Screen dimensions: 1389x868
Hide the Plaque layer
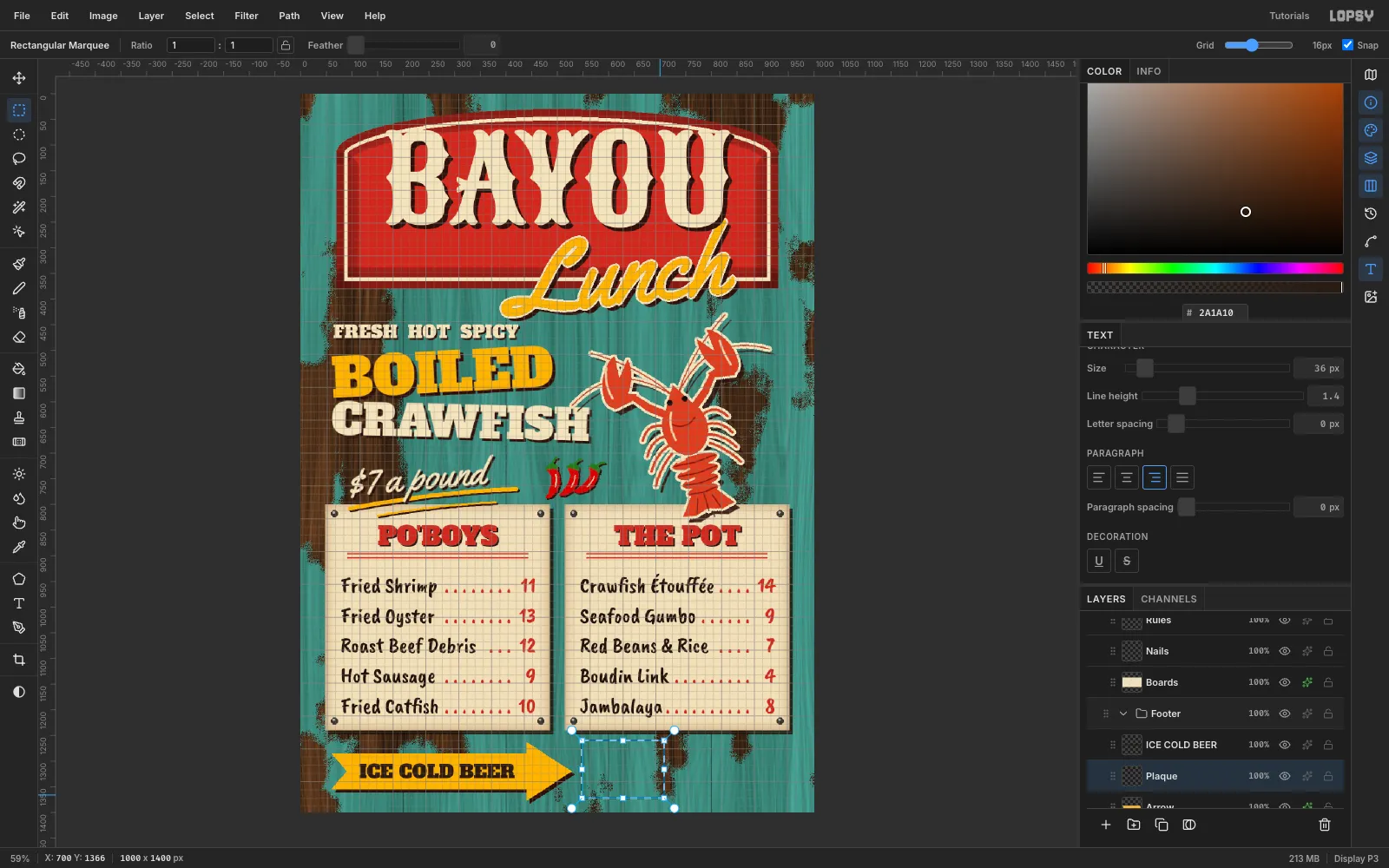(1285, 776)
